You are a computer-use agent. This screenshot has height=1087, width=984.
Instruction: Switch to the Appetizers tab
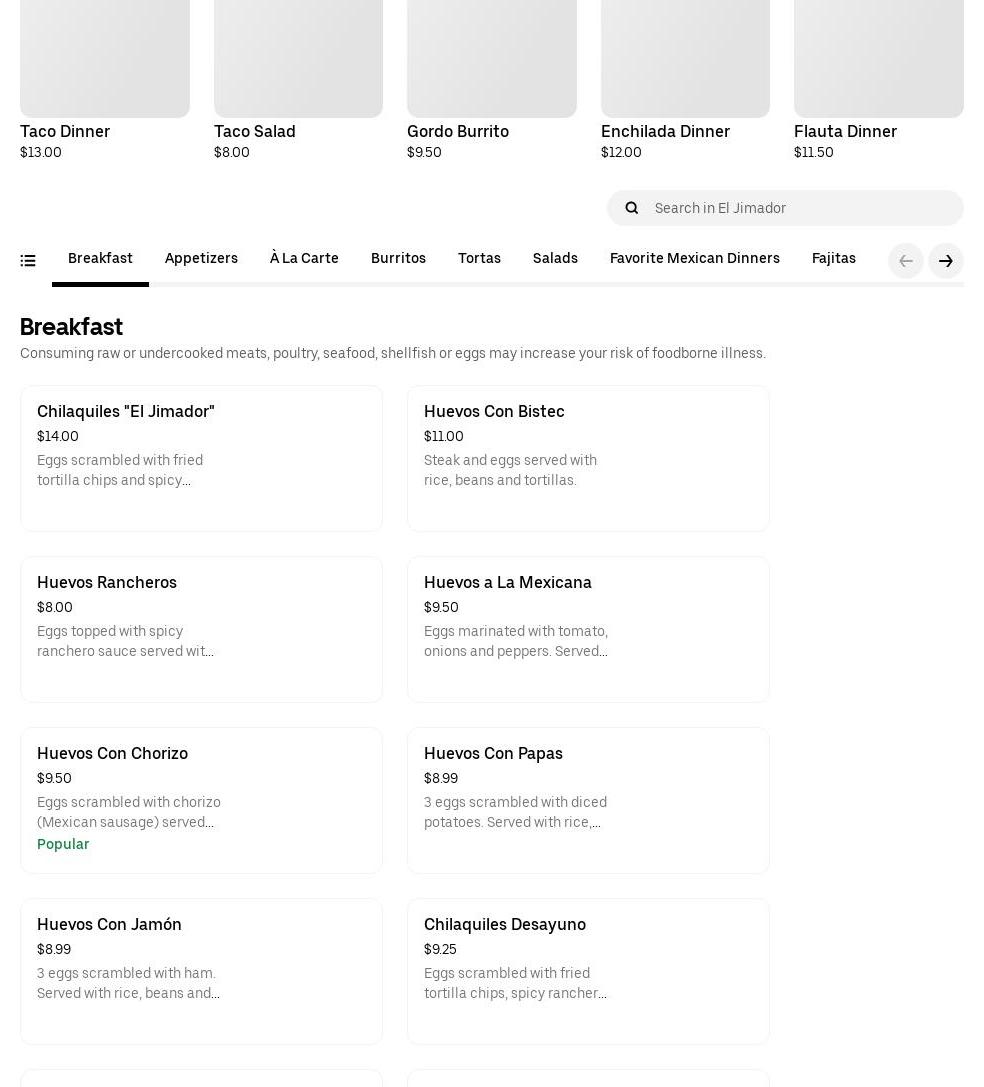point(201,259)
